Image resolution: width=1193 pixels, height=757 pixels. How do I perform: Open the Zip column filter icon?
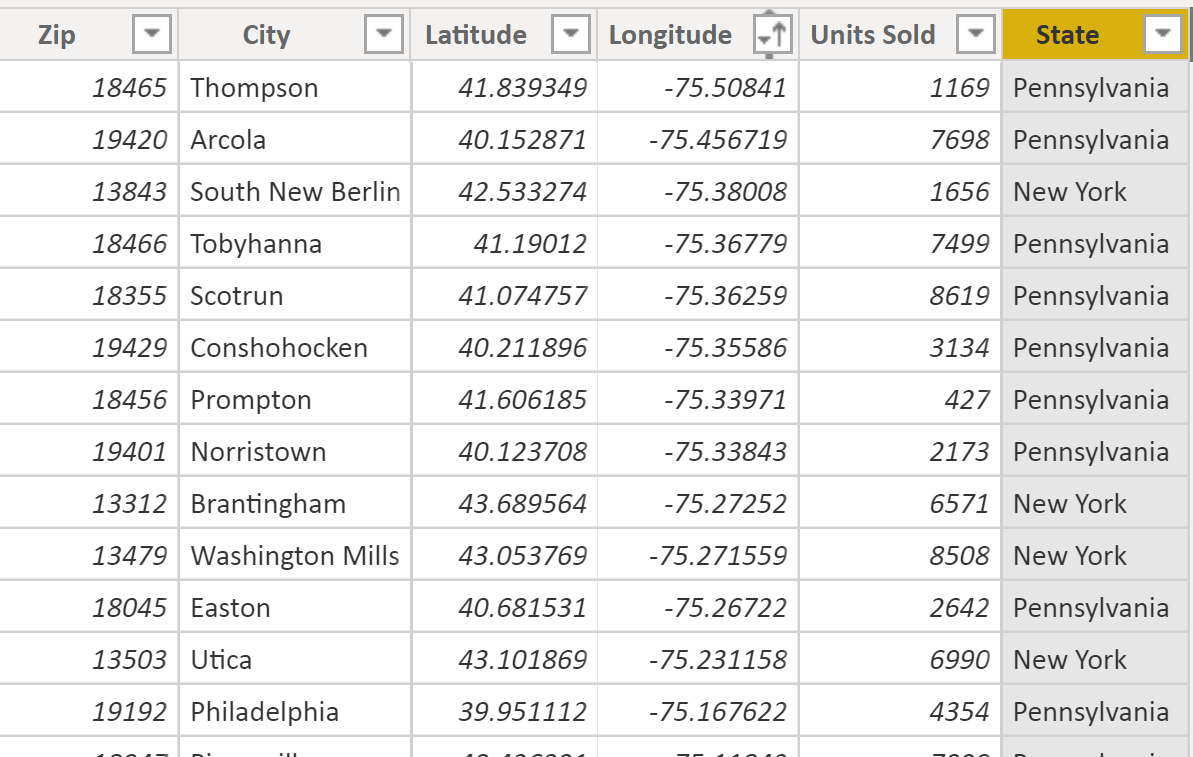pos(150,33)
